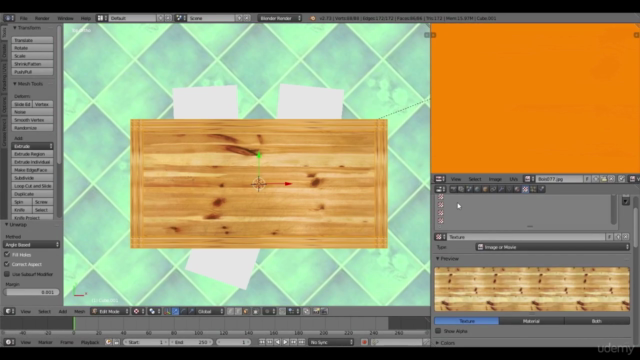
Task: Open the Mesh Data properties tab icon
Action: click(509, 189)
